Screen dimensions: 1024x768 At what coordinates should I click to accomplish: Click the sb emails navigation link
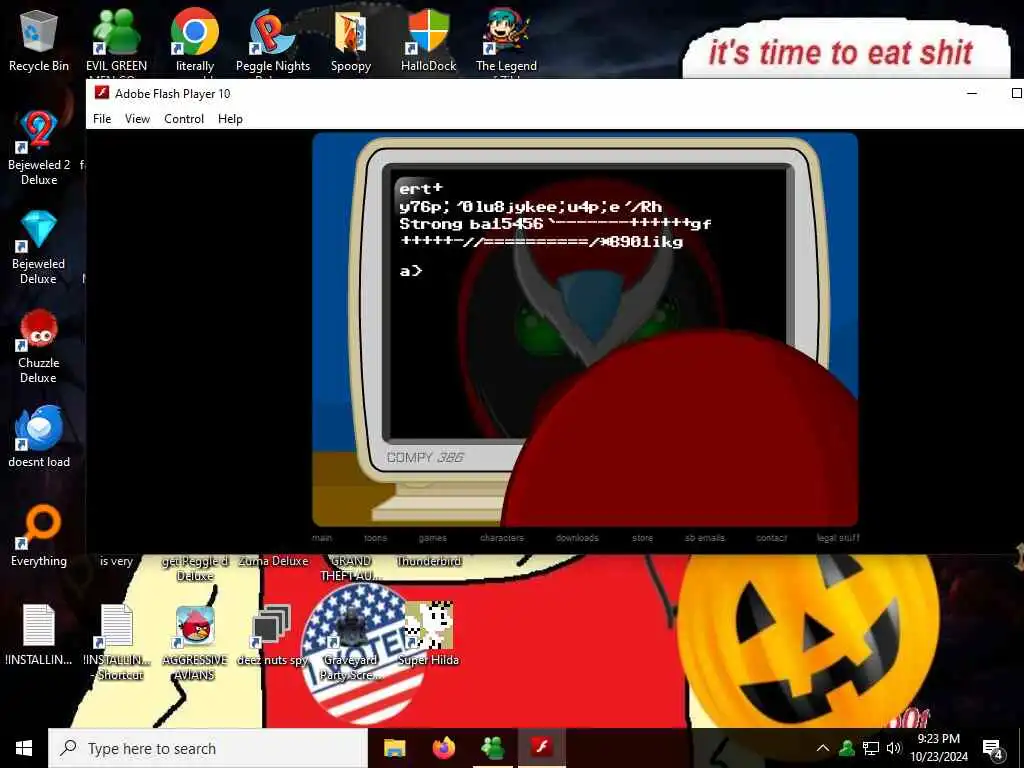(x=705, y=538)
